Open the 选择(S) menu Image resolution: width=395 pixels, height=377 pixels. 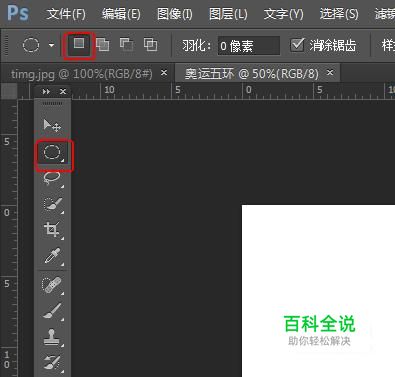(x=339, y=14)
